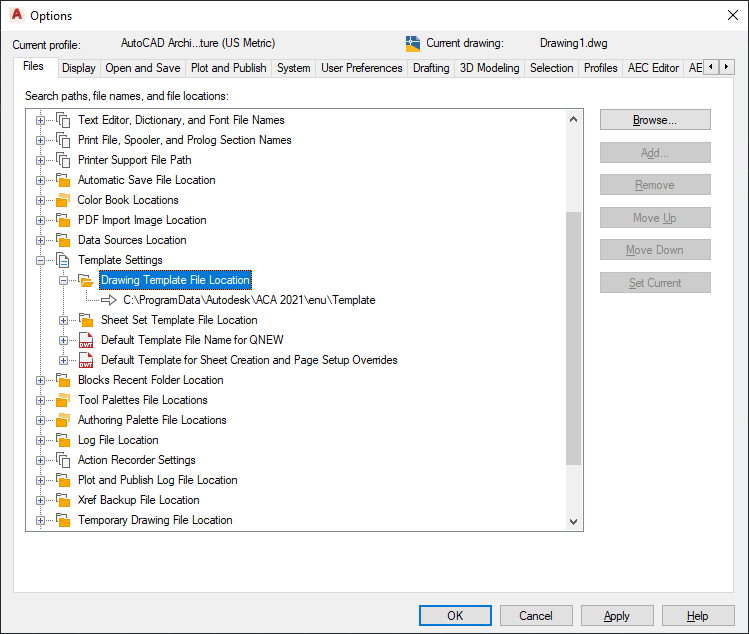Screen dimensions: 749x634
Task: Apply the current option changes
Action: pyautogui.click(x=617, y=616)
